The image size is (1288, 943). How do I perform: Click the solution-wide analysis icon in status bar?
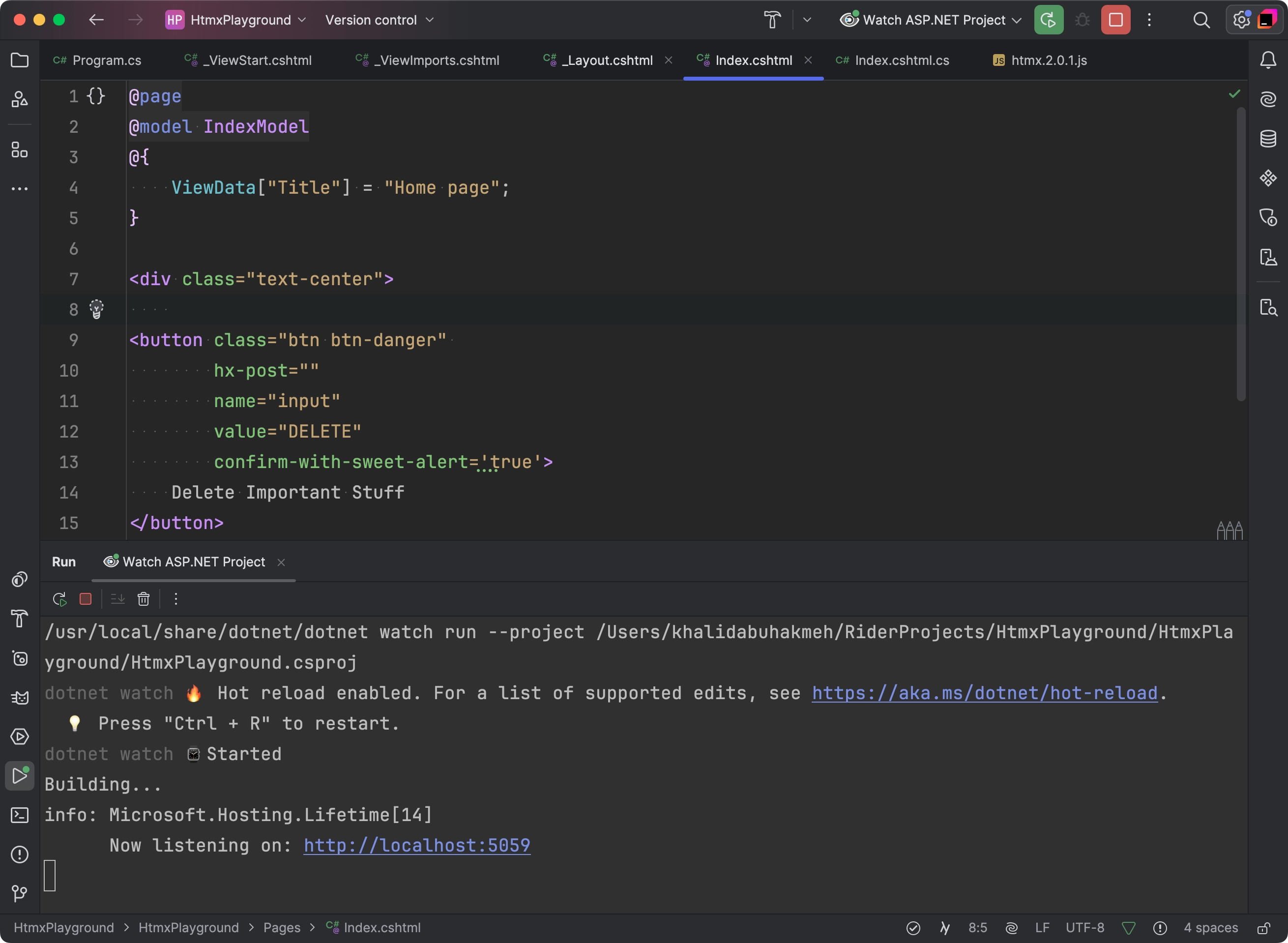[913, 928]
